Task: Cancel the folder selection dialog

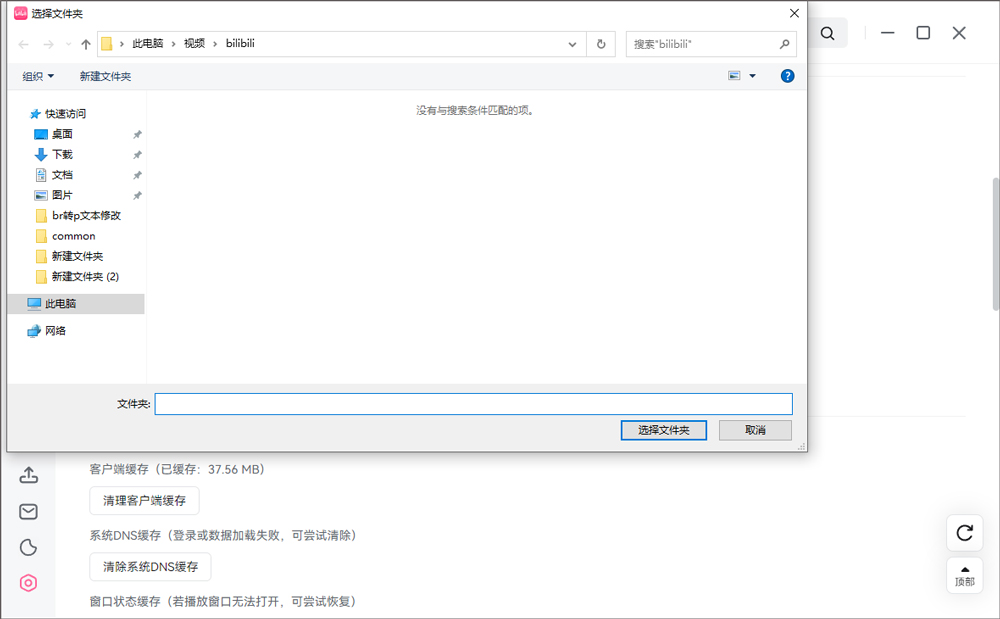Action: tap(755, 430)
